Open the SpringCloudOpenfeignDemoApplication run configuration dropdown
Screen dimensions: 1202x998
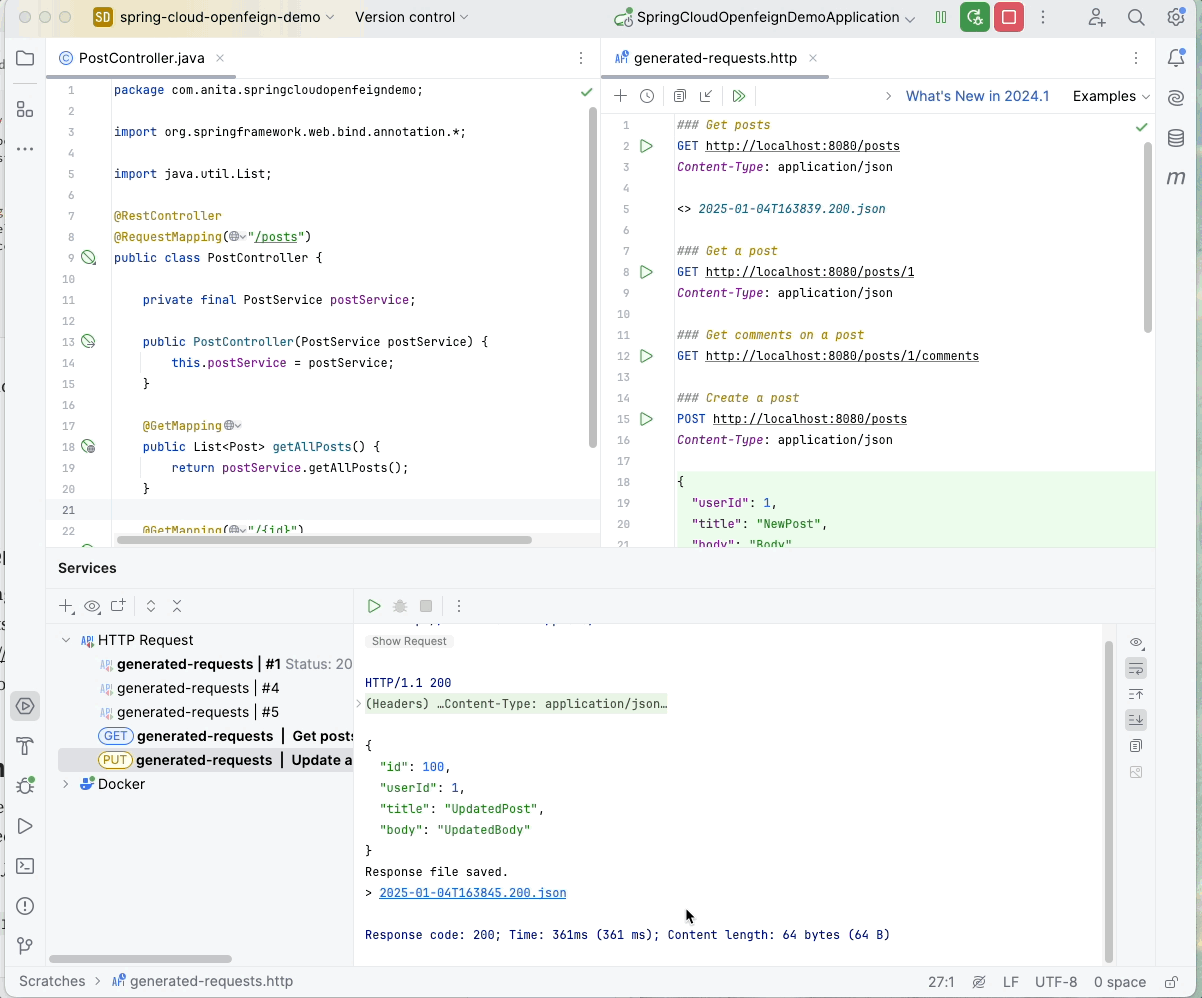[x=765, y=17]
